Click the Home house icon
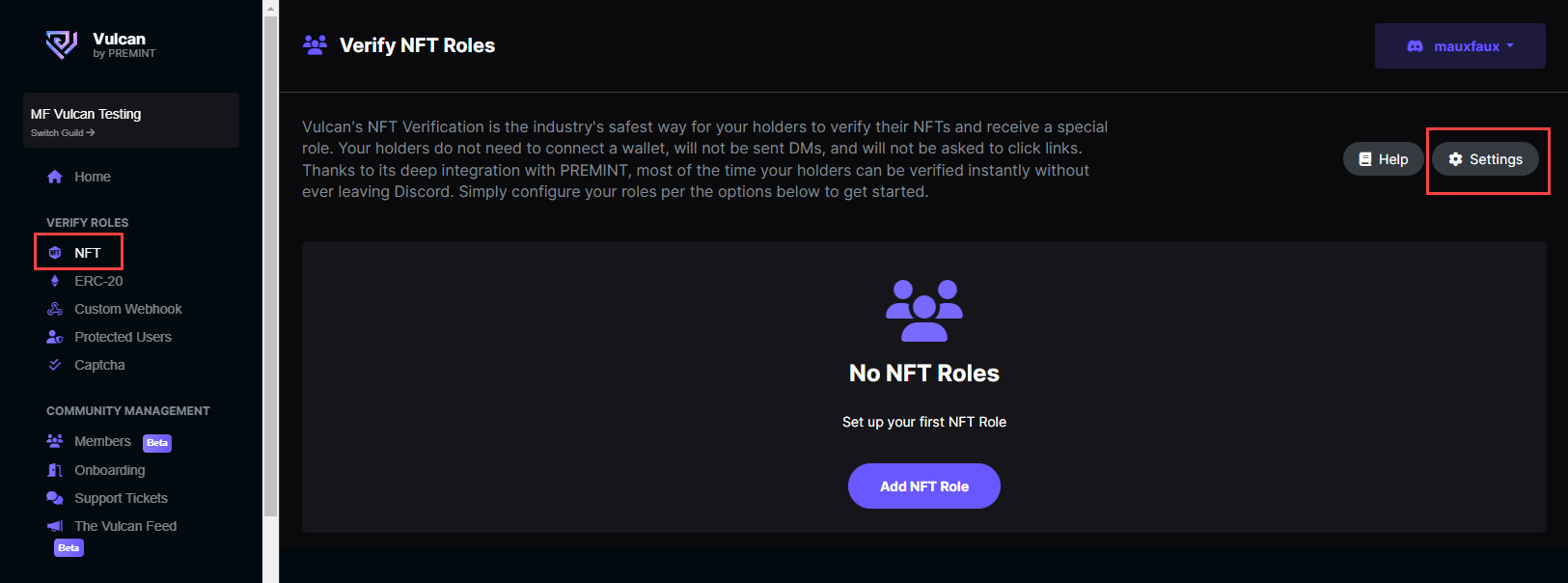The image size is (1568, 583). pyautogui.click(x=55, y=177)
